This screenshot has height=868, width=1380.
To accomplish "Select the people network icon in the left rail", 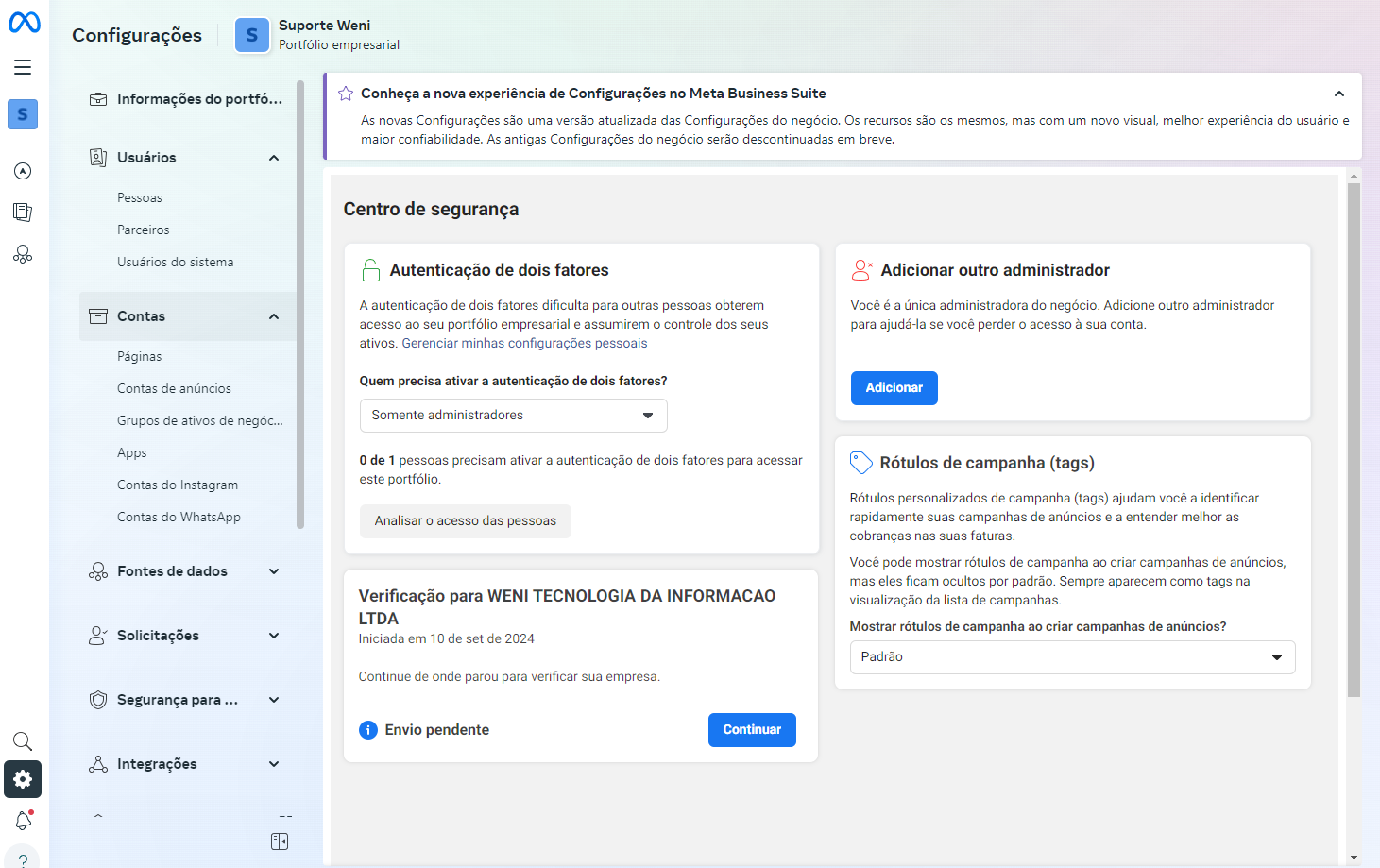I will click(x=23, y=253).
